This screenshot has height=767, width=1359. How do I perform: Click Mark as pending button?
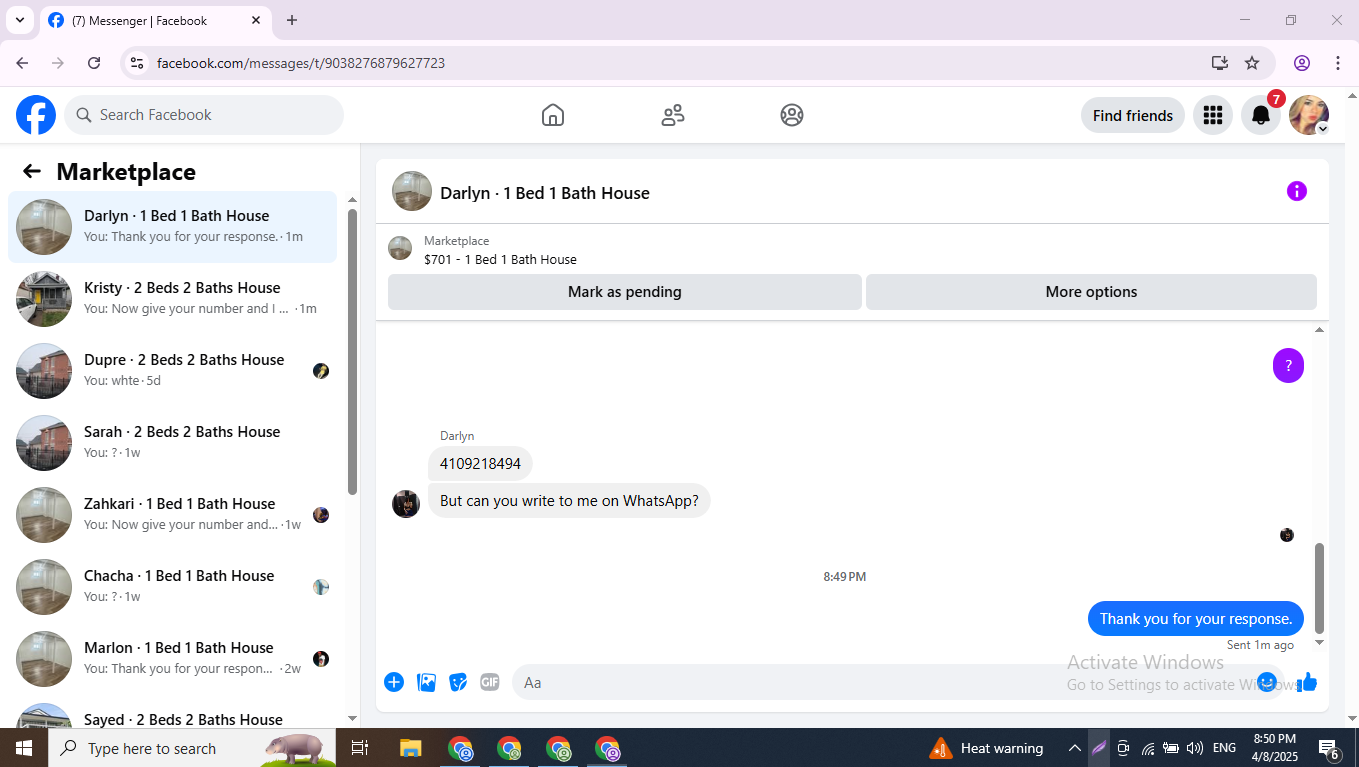pos(625,292)
